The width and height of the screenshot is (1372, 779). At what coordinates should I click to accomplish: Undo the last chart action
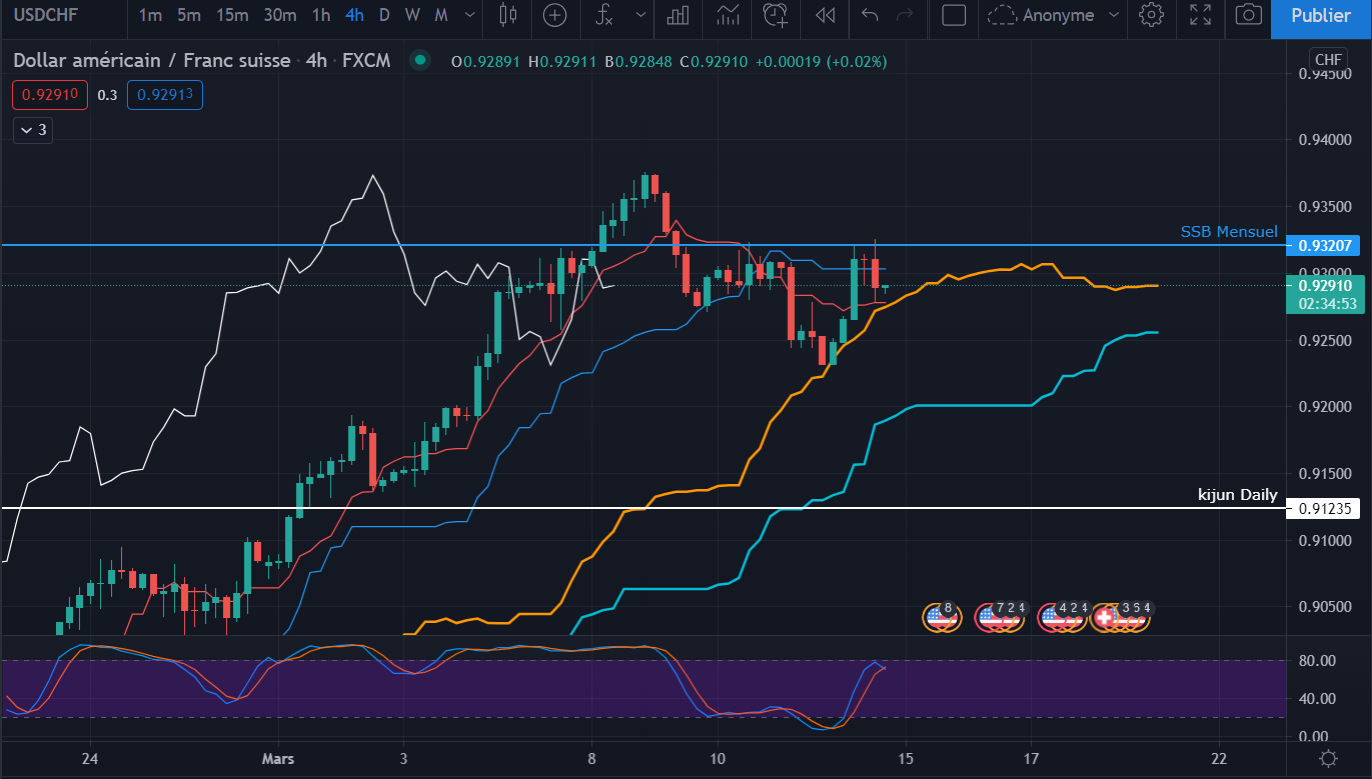click(x=870, y=15)
